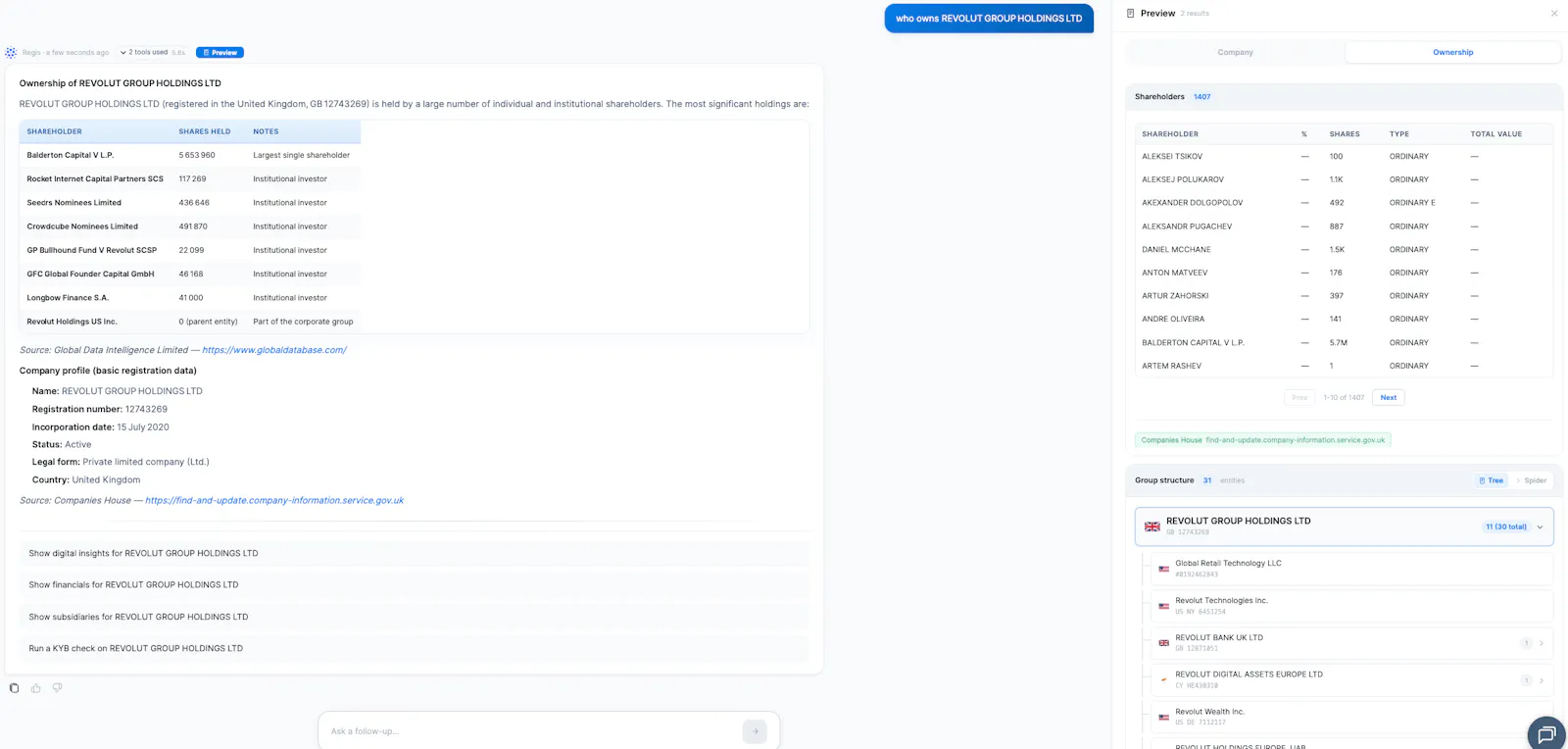
Task: Click the TYPE column header in Preview
Action: [x=1399, y=134]
